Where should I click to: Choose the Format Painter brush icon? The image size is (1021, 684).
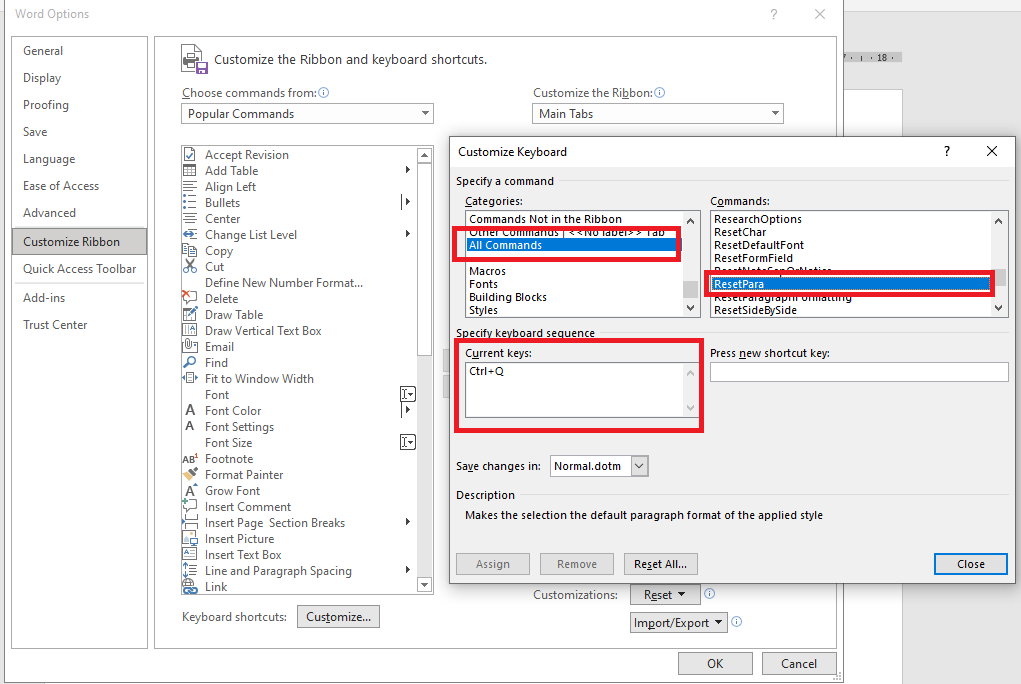click(x=189, y=474)
